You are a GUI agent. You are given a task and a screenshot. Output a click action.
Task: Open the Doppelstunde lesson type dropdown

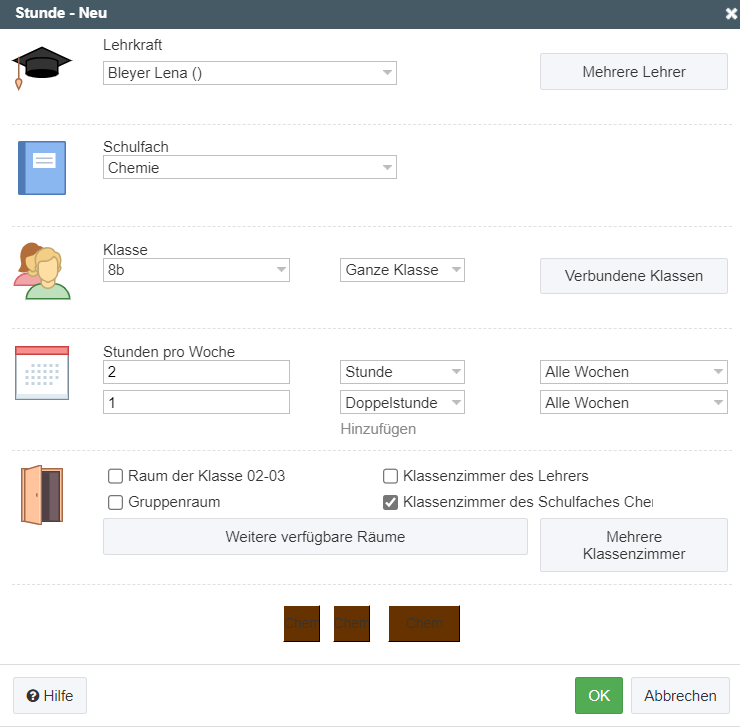(x=402, y=402)
